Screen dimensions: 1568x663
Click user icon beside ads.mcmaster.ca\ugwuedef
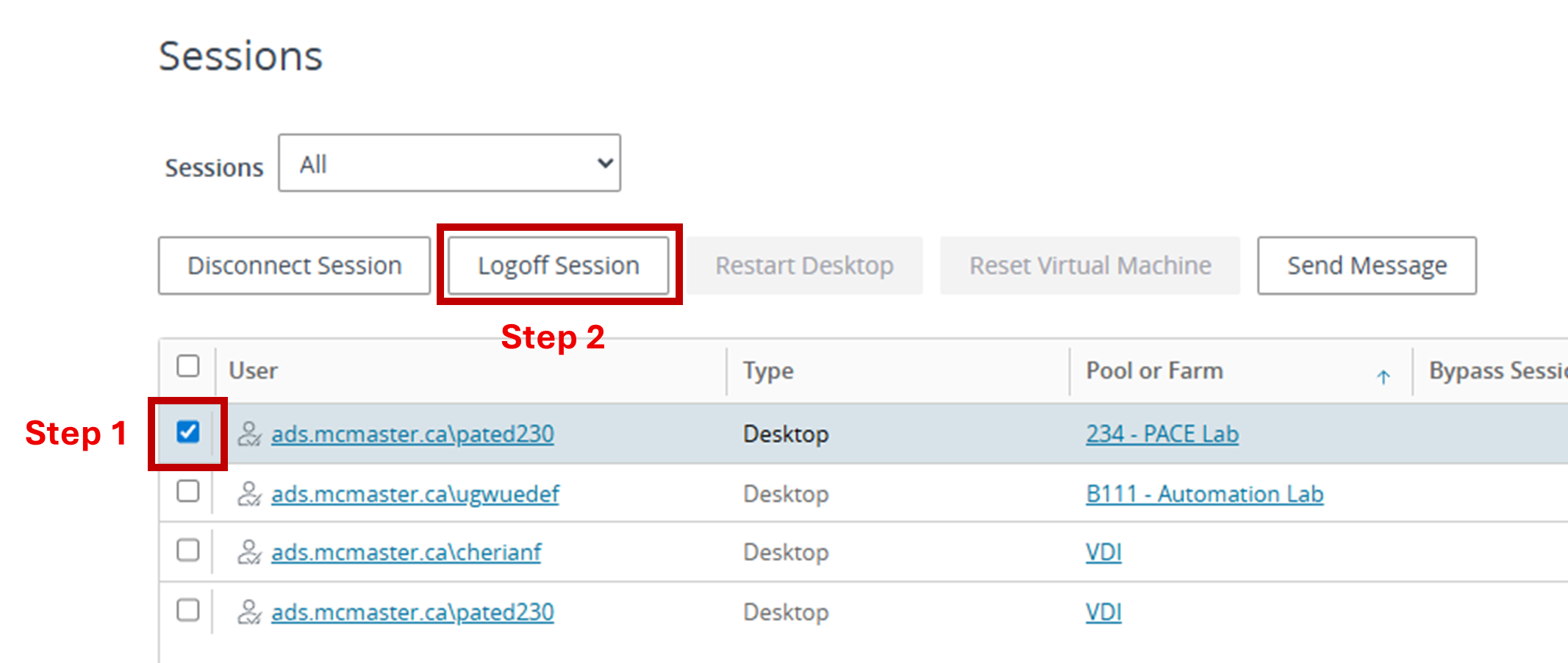coord(249,494)
